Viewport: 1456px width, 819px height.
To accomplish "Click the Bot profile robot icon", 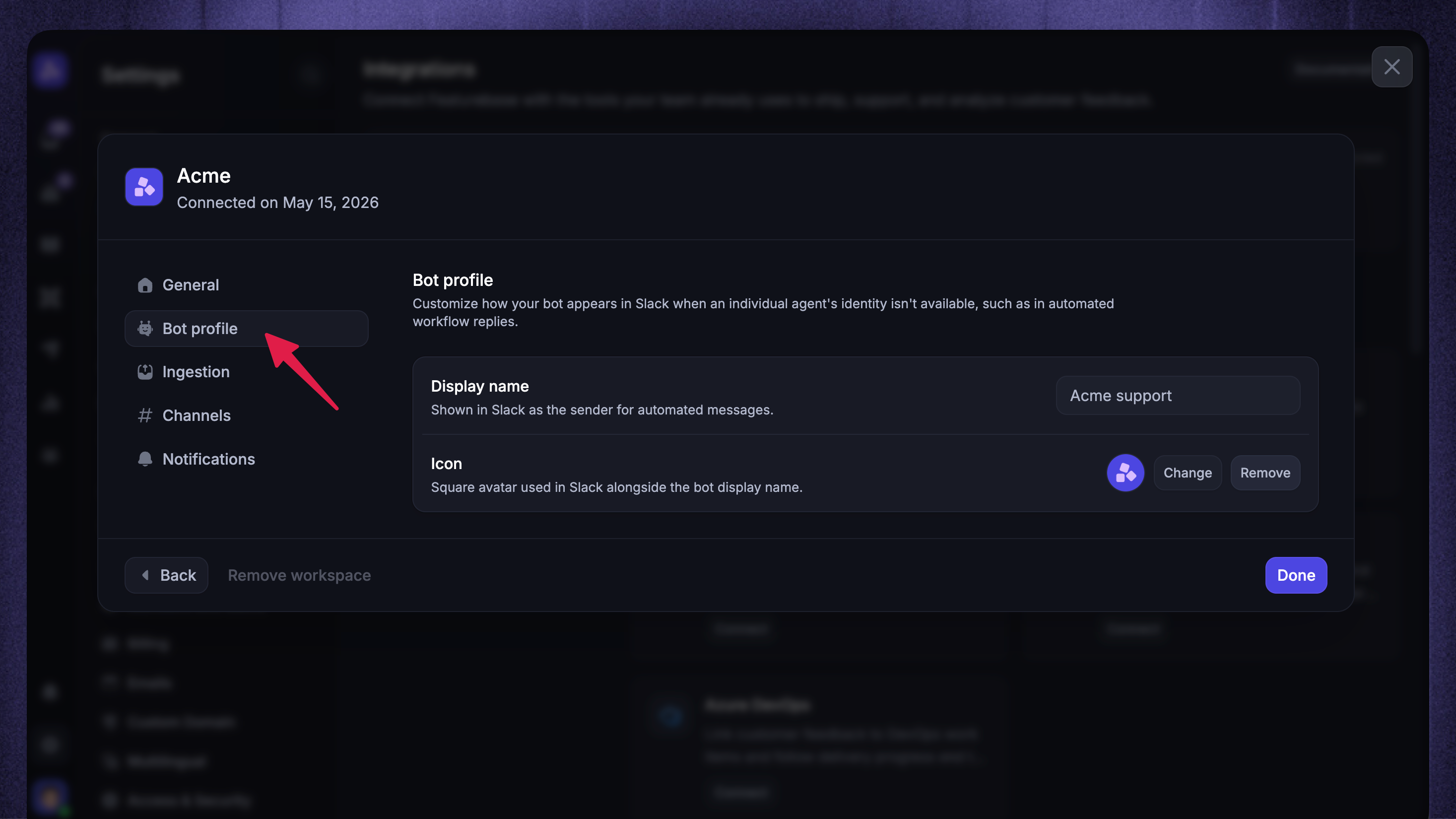I will (x=145, y=329).
